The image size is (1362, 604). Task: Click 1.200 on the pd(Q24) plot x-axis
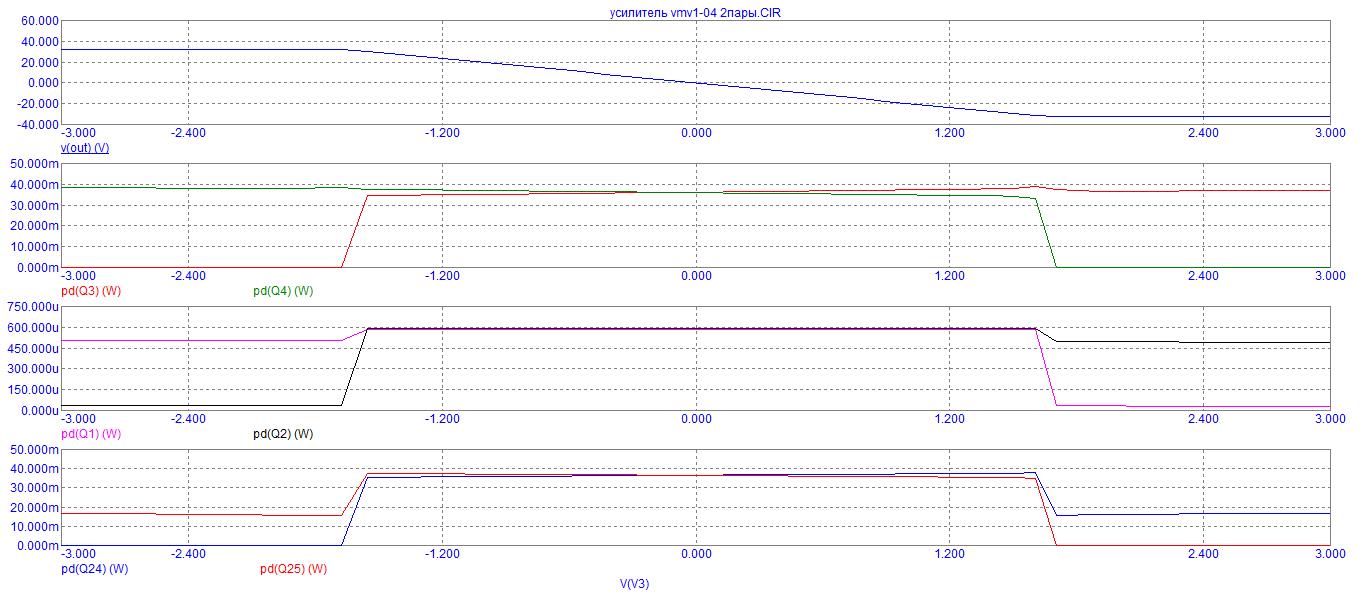949,554
